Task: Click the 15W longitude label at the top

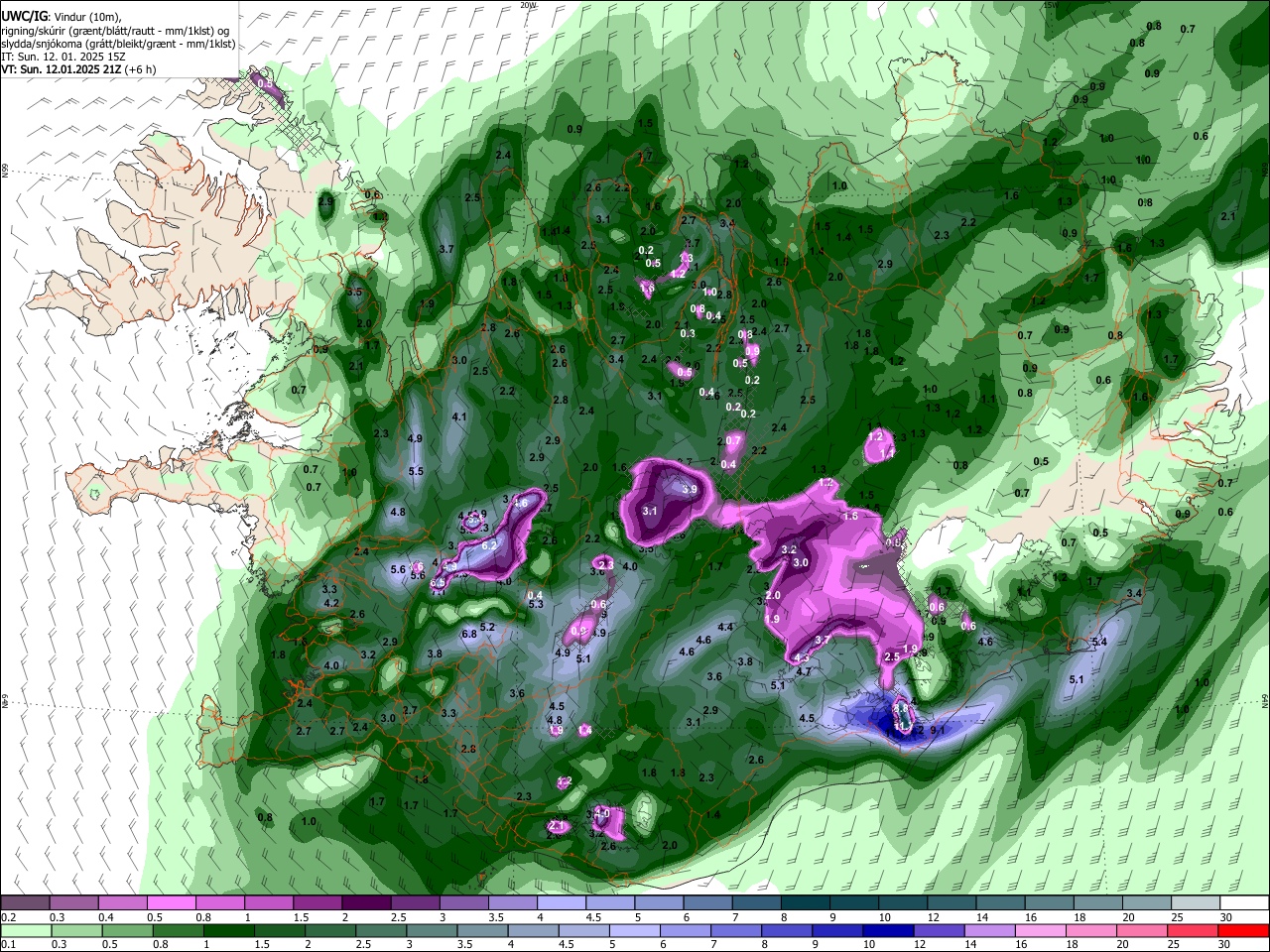Action: point(1050,5)
